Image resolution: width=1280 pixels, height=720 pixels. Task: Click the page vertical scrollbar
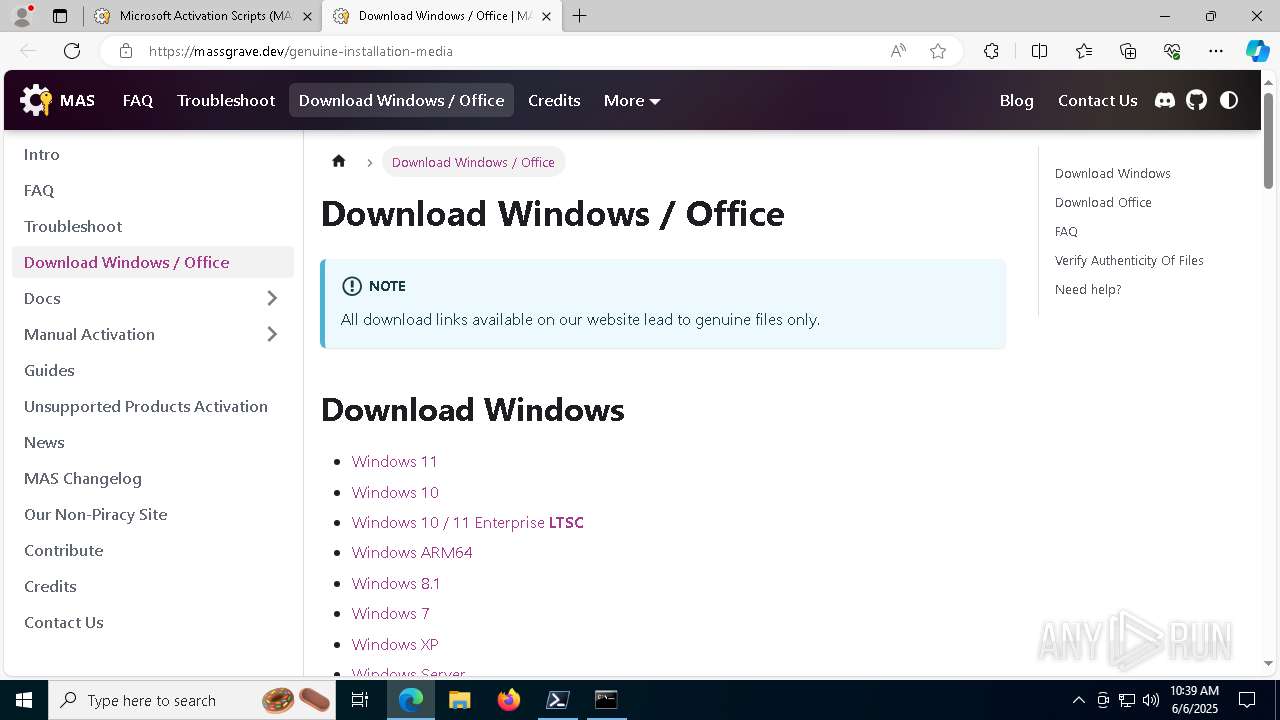[1268, 140]
